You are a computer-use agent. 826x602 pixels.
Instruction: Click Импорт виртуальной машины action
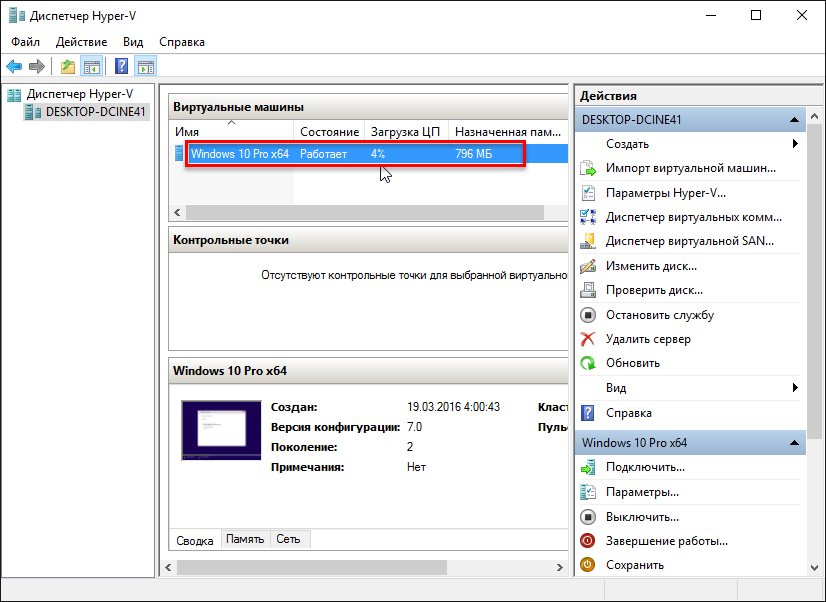pyautogui.click(x=691, y=169)
